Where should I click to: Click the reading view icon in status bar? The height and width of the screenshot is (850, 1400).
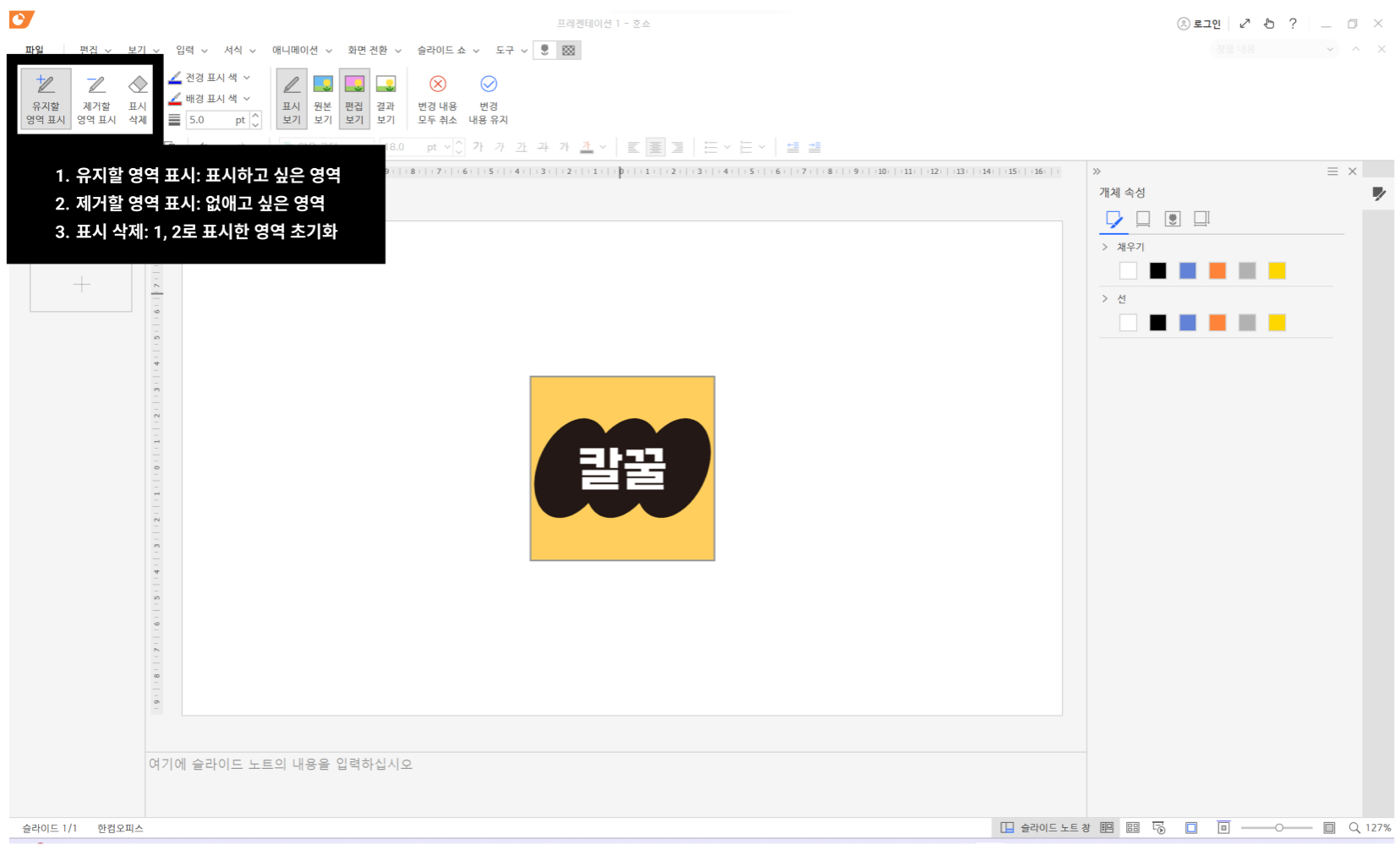(x=1191, y=828)
